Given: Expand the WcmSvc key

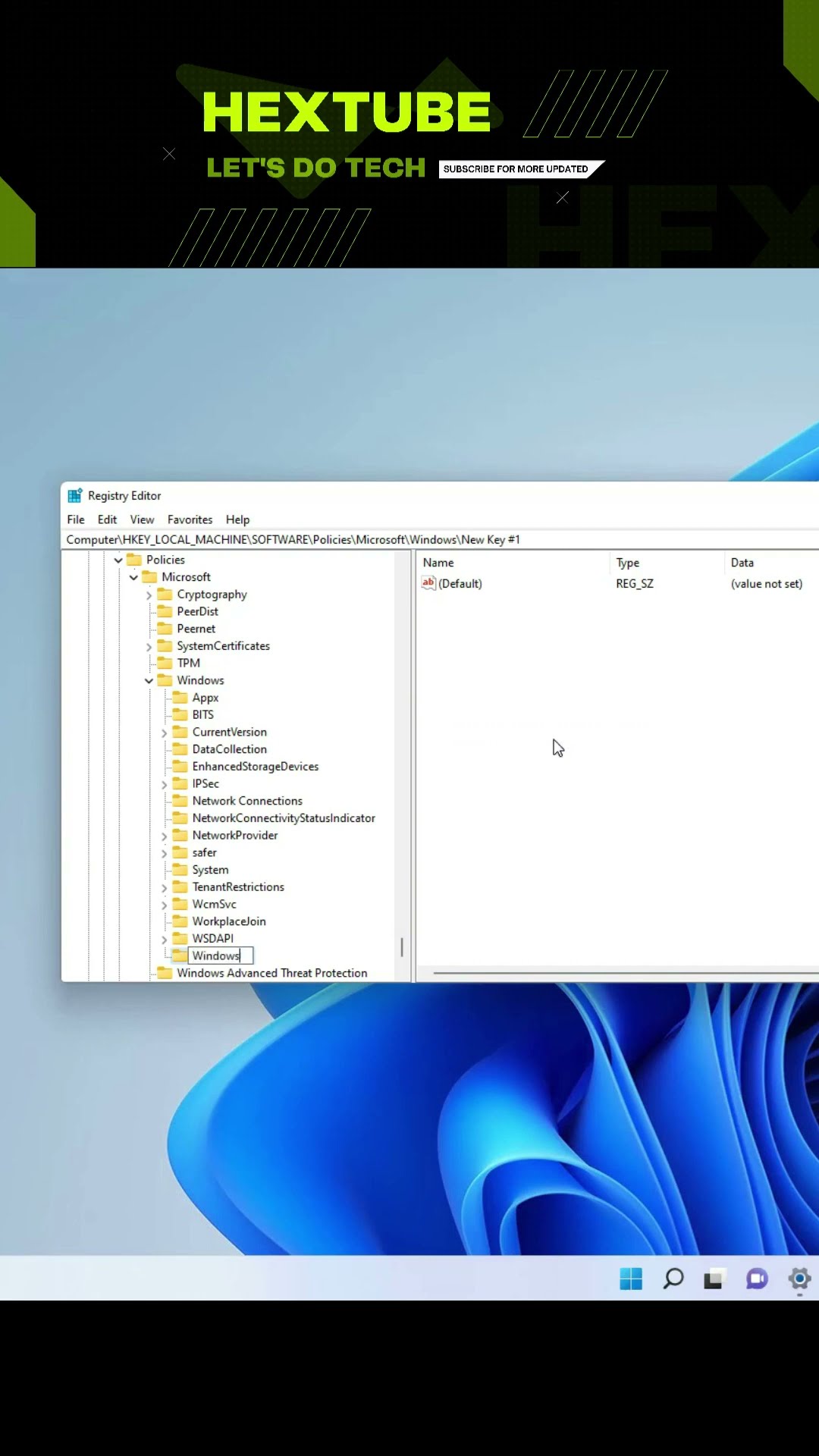Looking at the screenshot, I should click(164, 905).
